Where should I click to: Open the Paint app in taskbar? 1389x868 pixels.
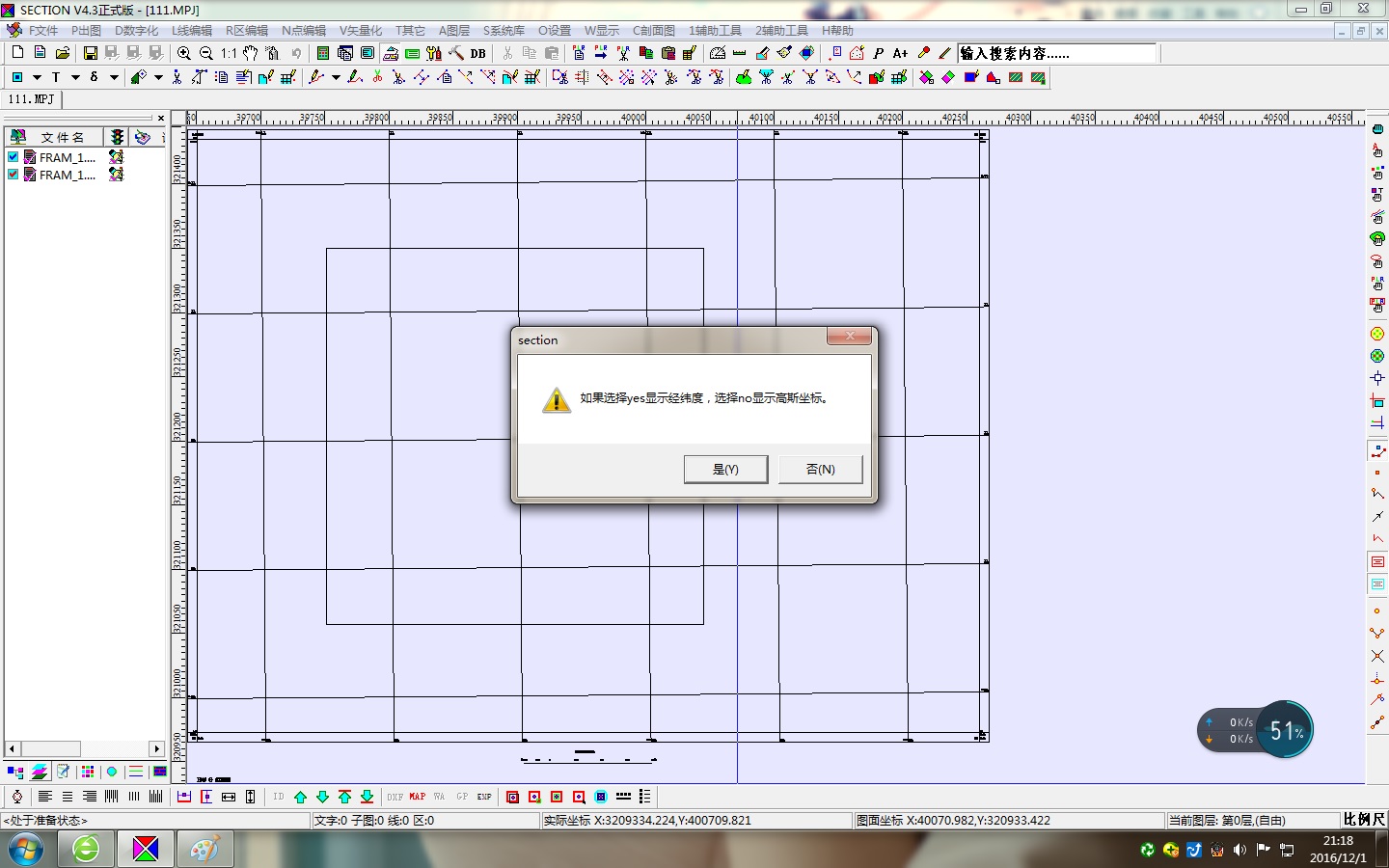point(204,850)
